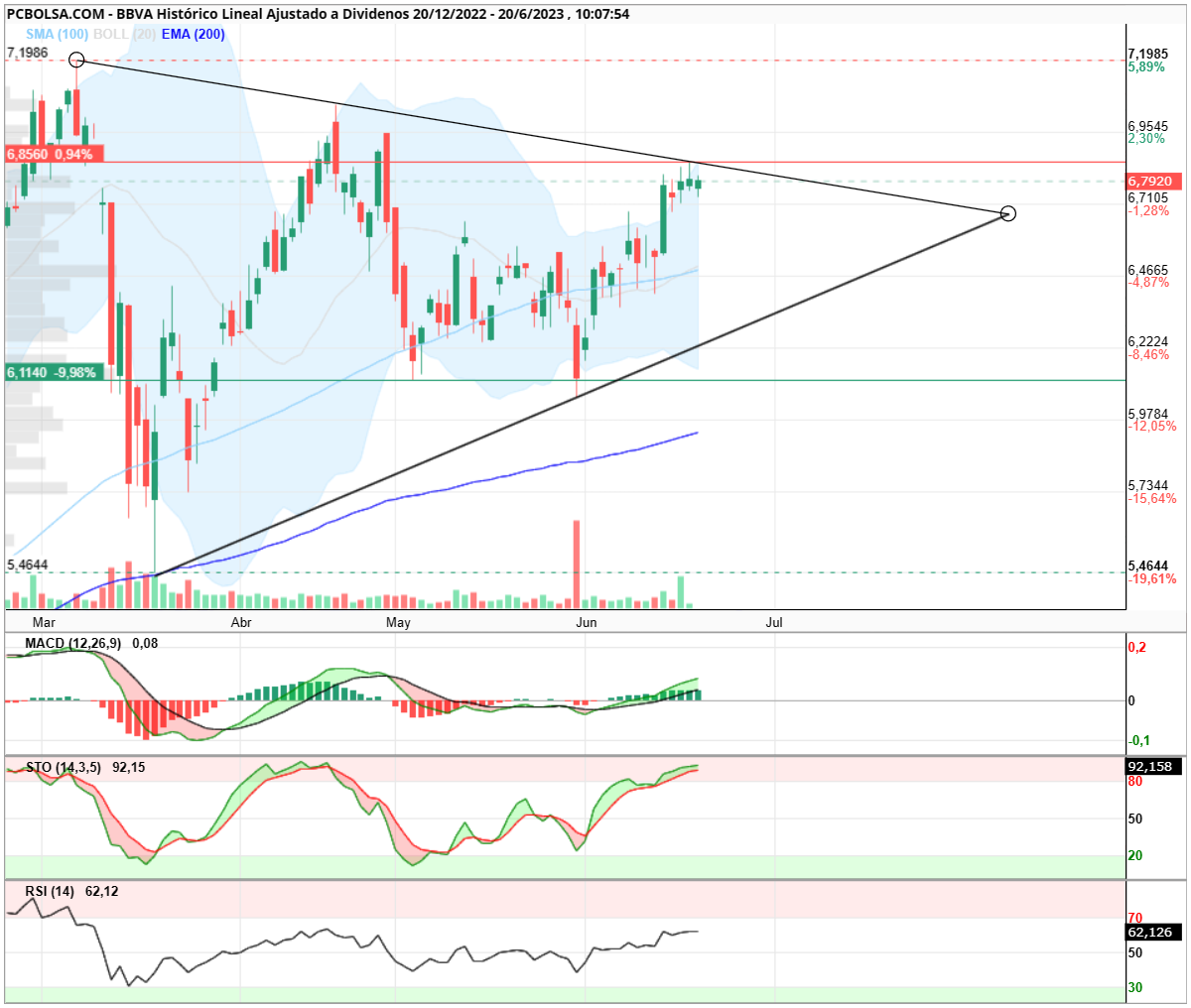Click the -8,46% label on the price axis

[1148, 355]
